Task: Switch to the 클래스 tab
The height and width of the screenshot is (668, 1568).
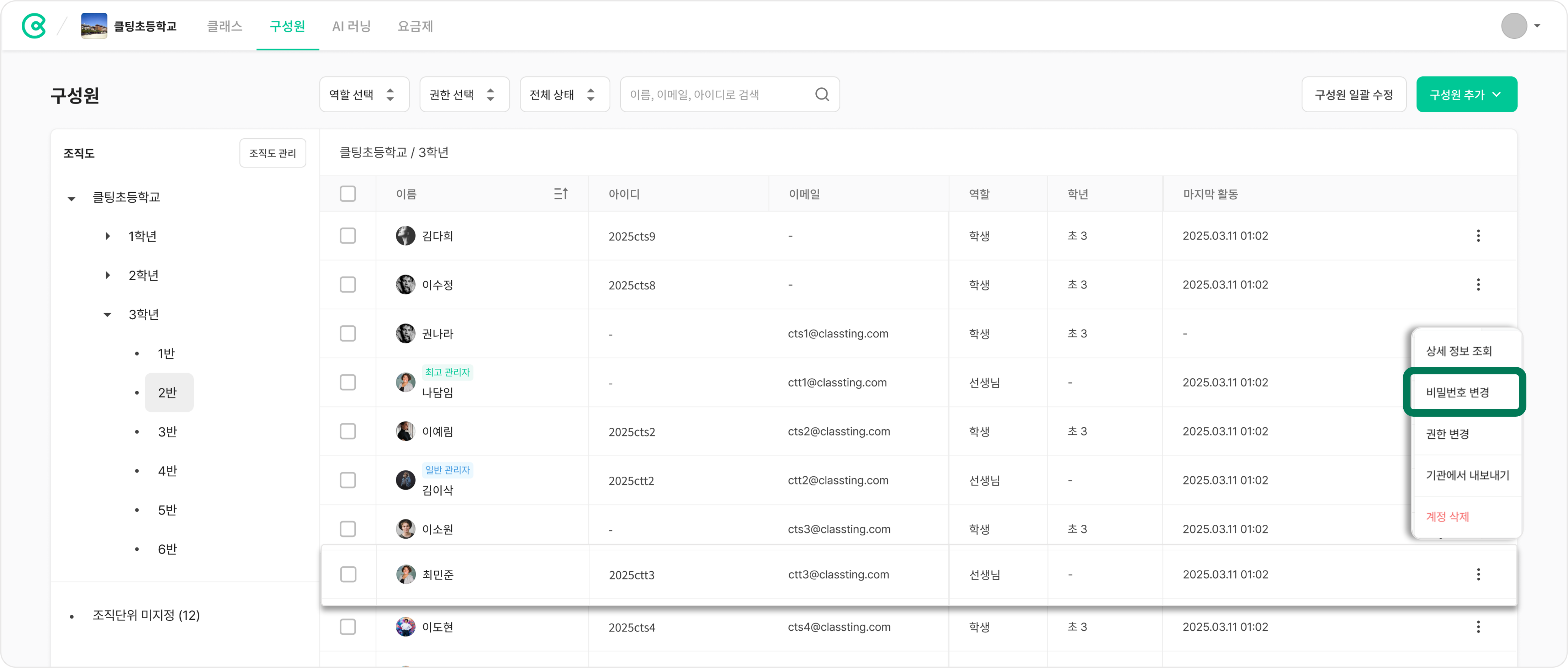Action: click(224, 26)
